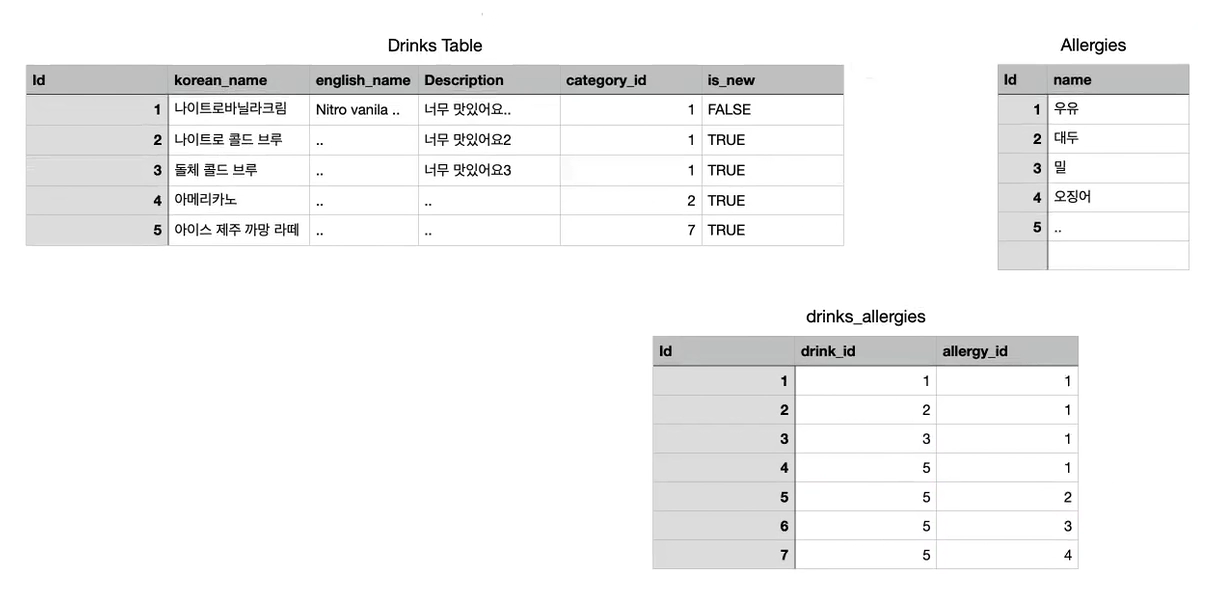The height and width of the screenshot is (604, 1215).
Task: Click the name header in Allergies table
Action: 1118,80
